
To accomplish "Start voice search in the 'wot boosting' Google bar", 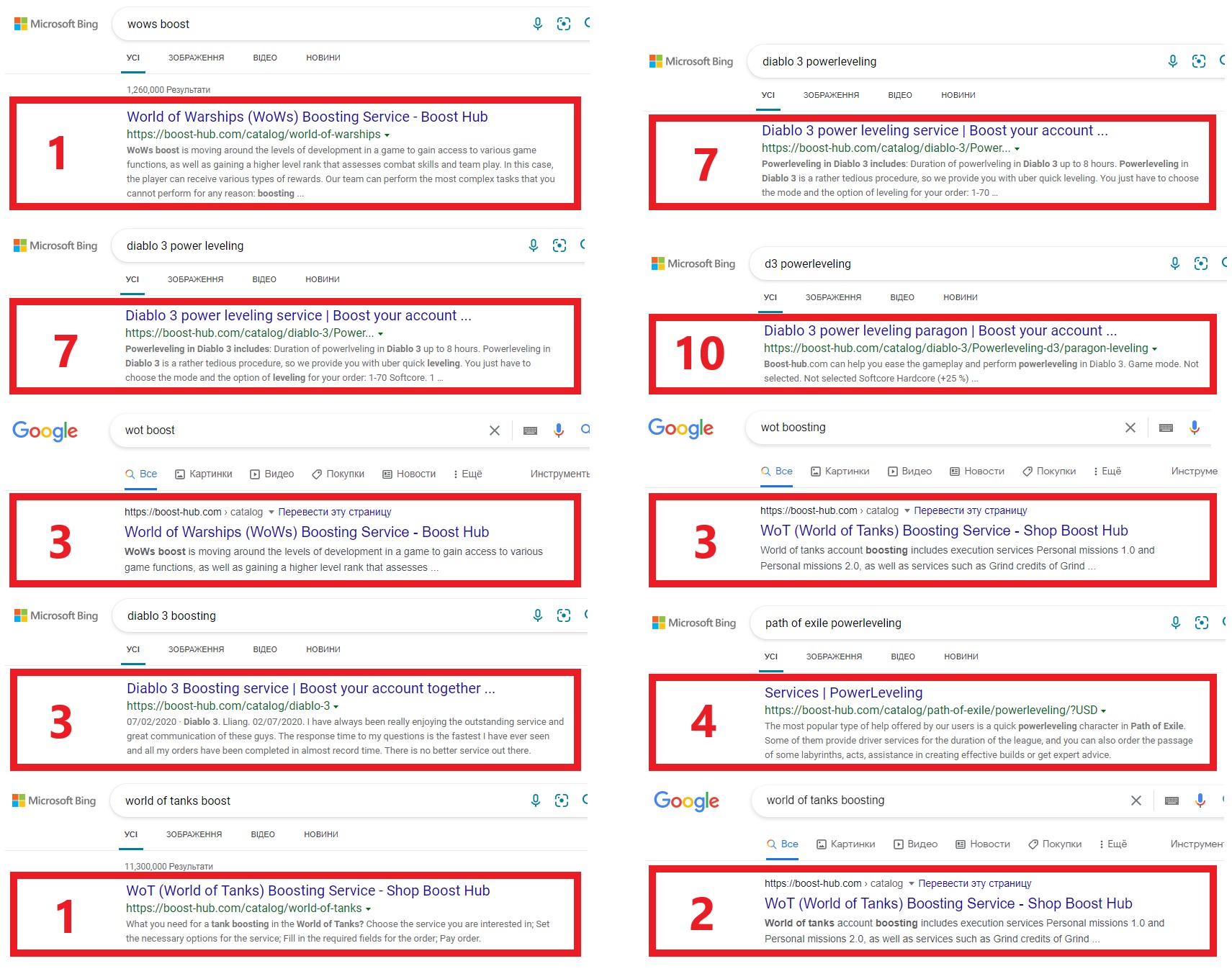I will [1195, 428].
